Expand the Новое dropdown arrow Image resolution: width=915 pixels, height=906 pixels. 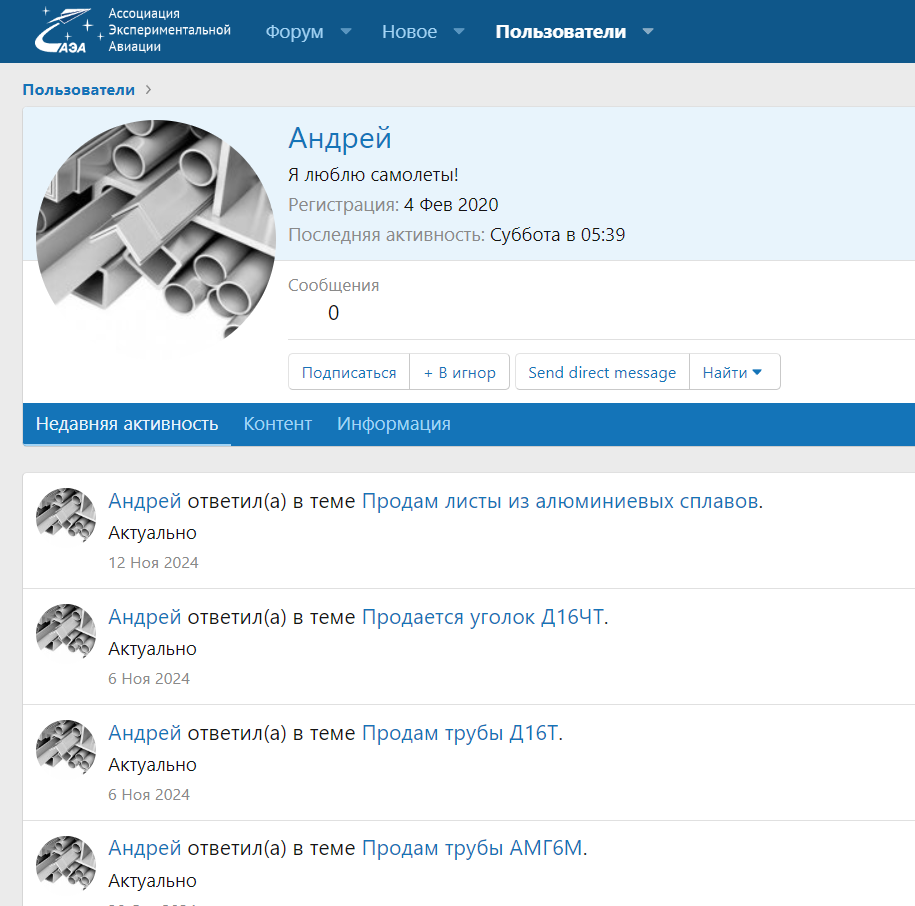[459, 32]
